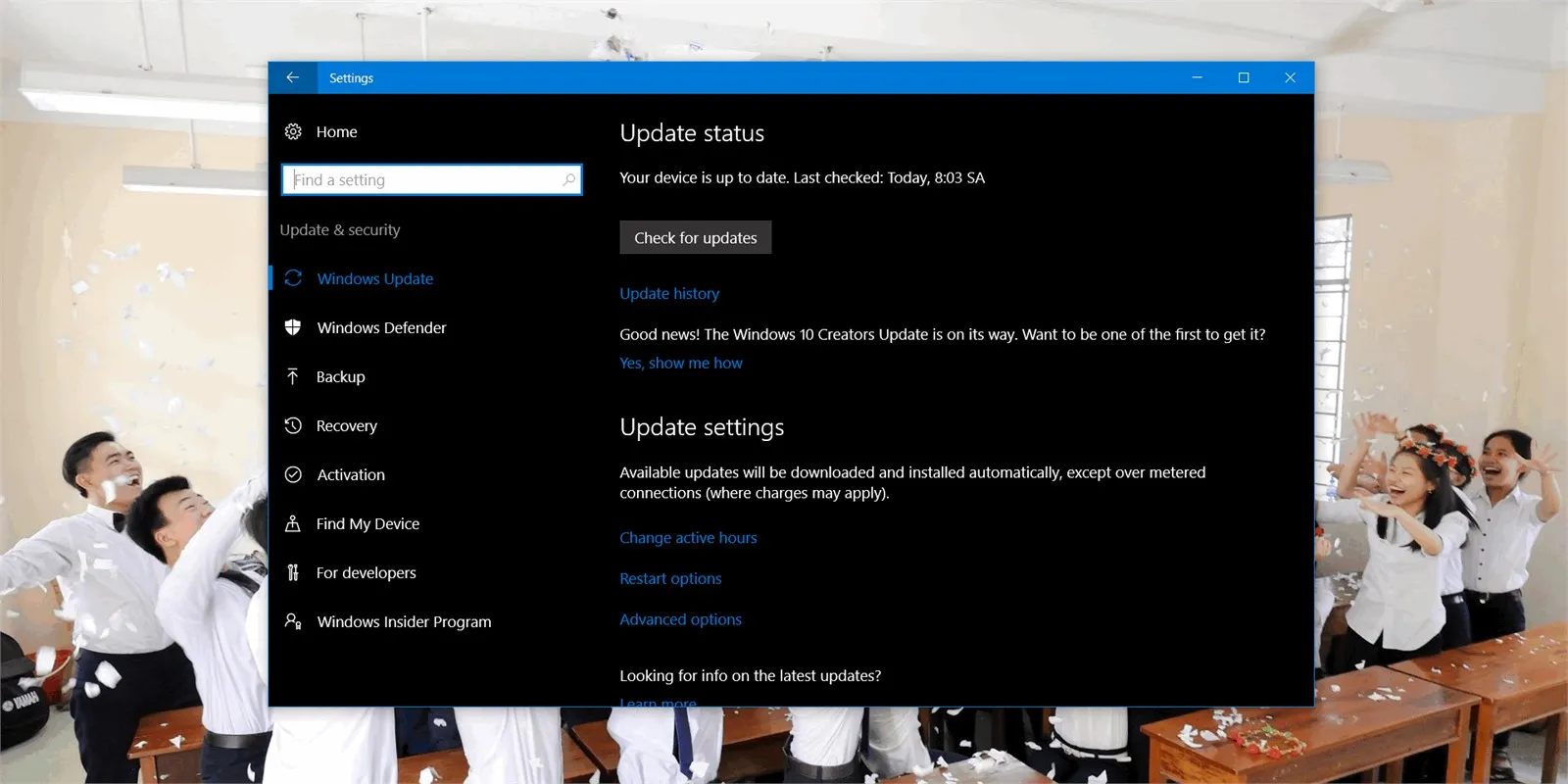Click the Find My Device person icon

pyautogui.click(x=293, y=523)
